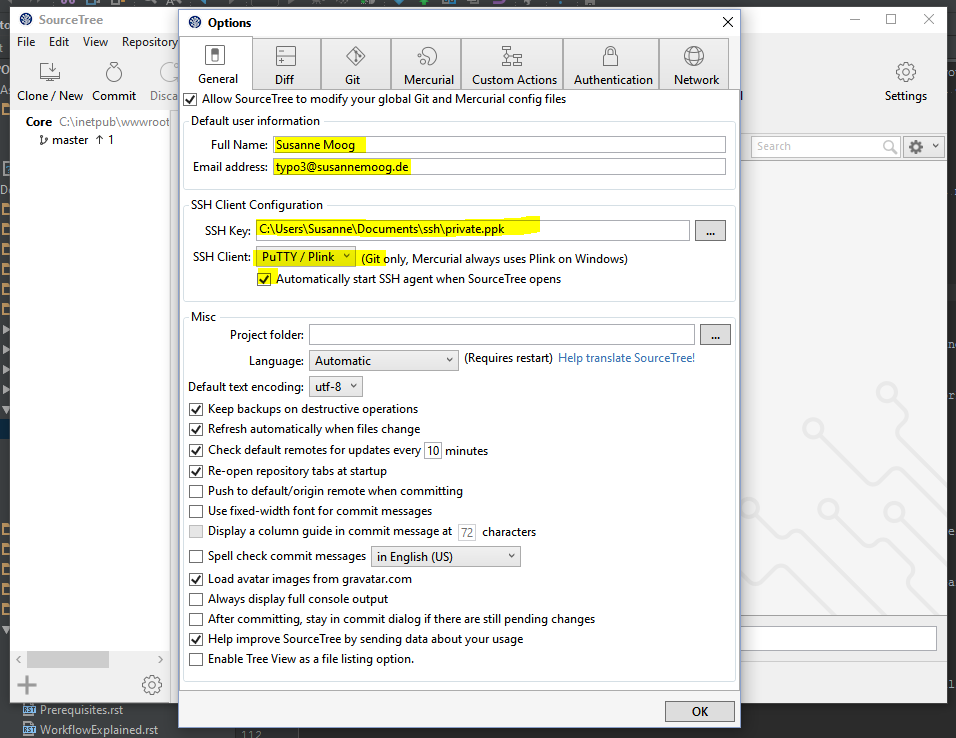Click the search magnifier icon
This screenshot has height=738, width=956.
pos(890,146)
